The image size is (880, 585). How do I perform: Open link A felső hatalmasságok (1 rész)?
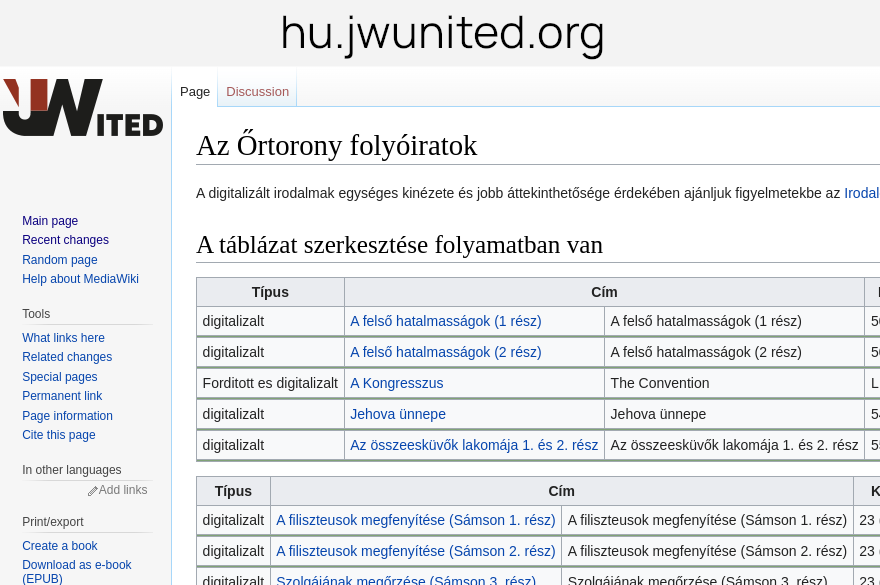click(x=446, y=321)
